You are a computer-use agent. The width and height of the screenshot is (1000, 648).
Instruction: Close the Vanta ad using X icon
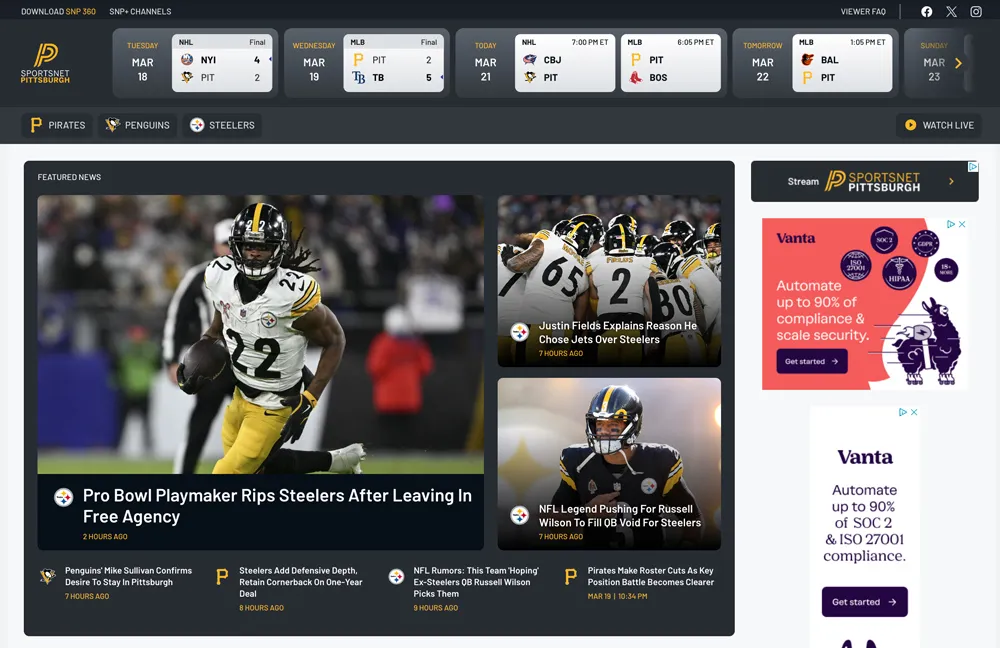[963, 224]
